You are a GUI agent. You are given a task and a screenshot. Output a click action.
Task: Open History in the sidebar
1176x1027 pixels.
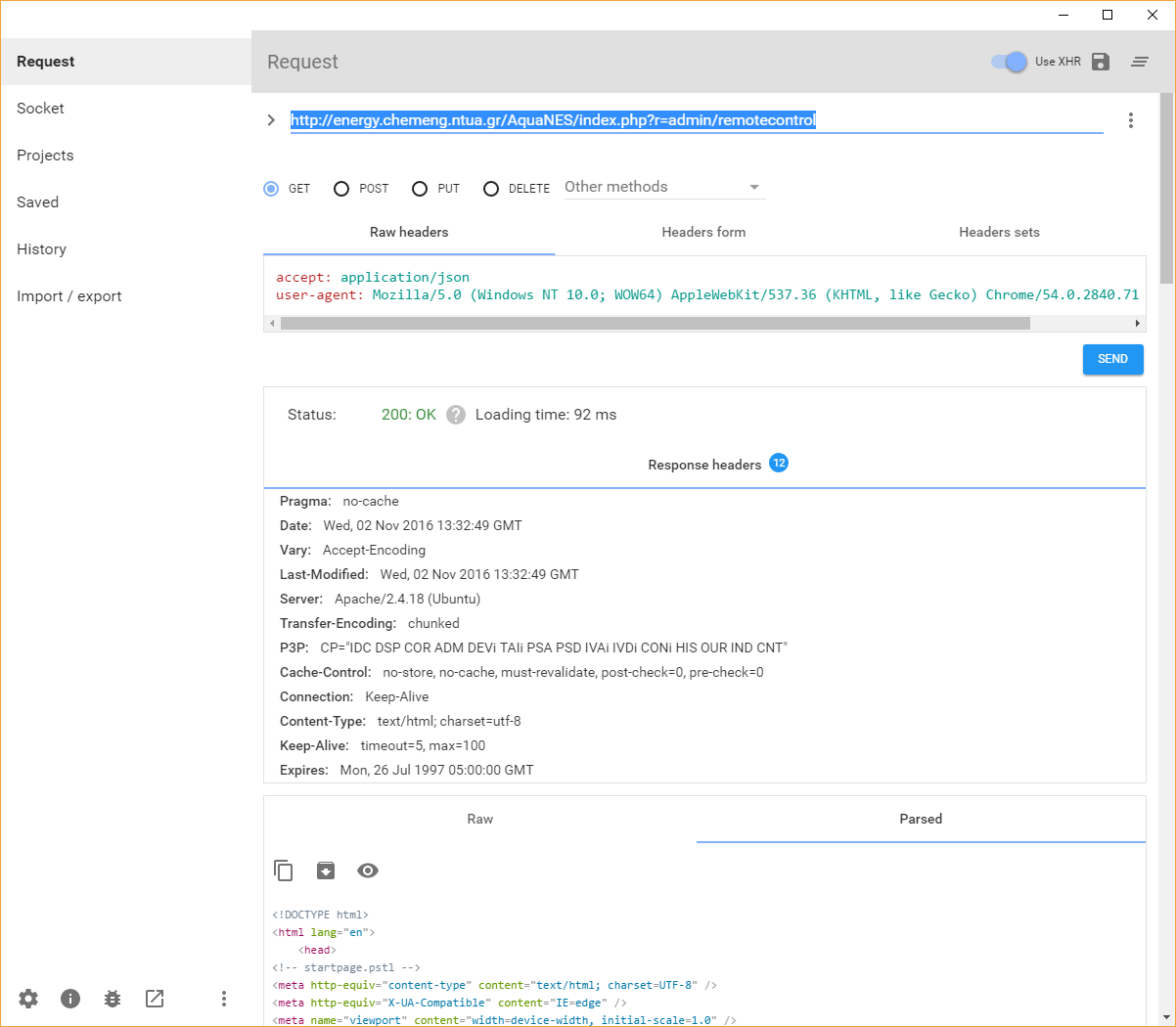pyautogui.click(x=126, y=249)
